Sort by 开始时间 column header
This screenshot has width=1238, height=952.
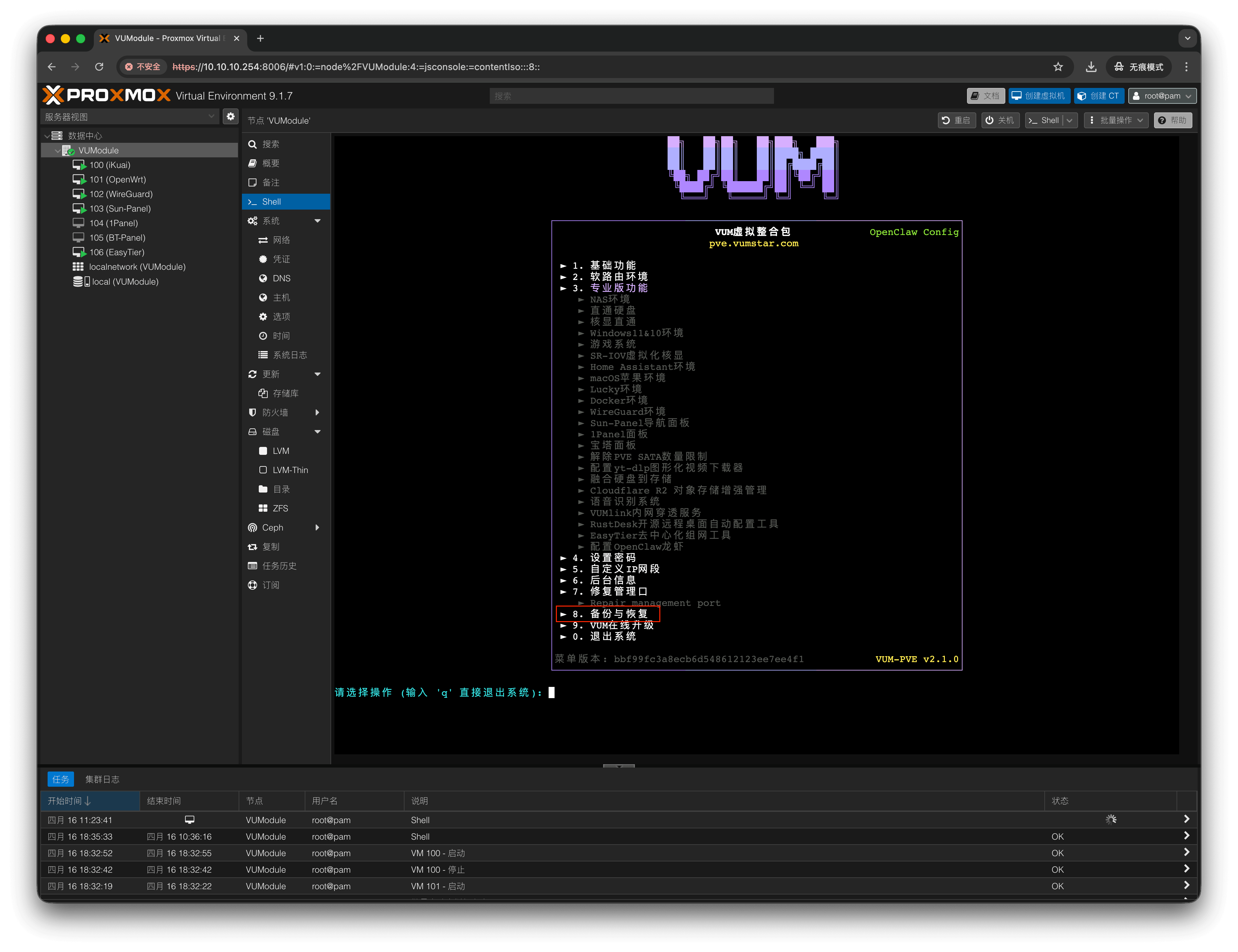(90, 801)
